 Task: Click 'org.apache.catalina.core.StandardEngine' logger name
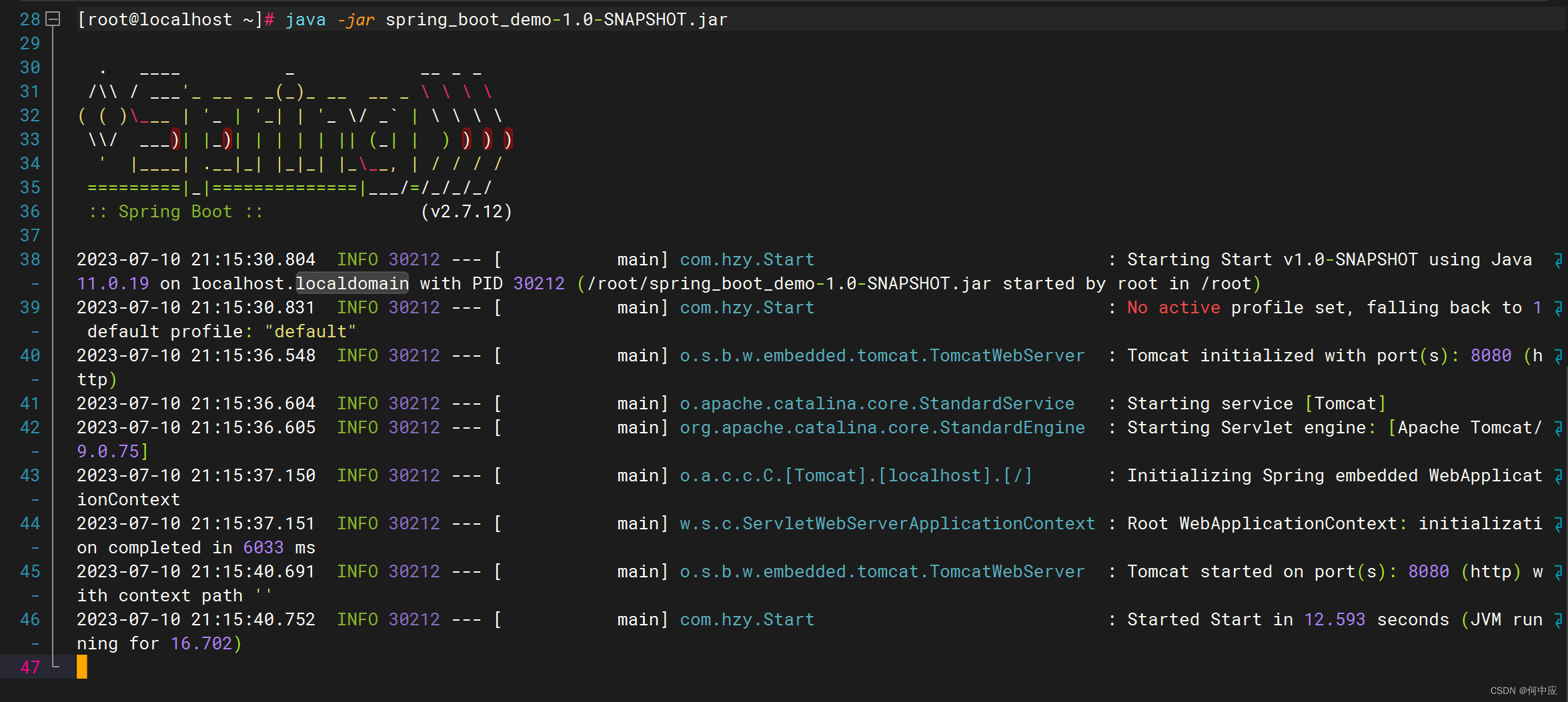pyautogui.click(x=882, y=427)
